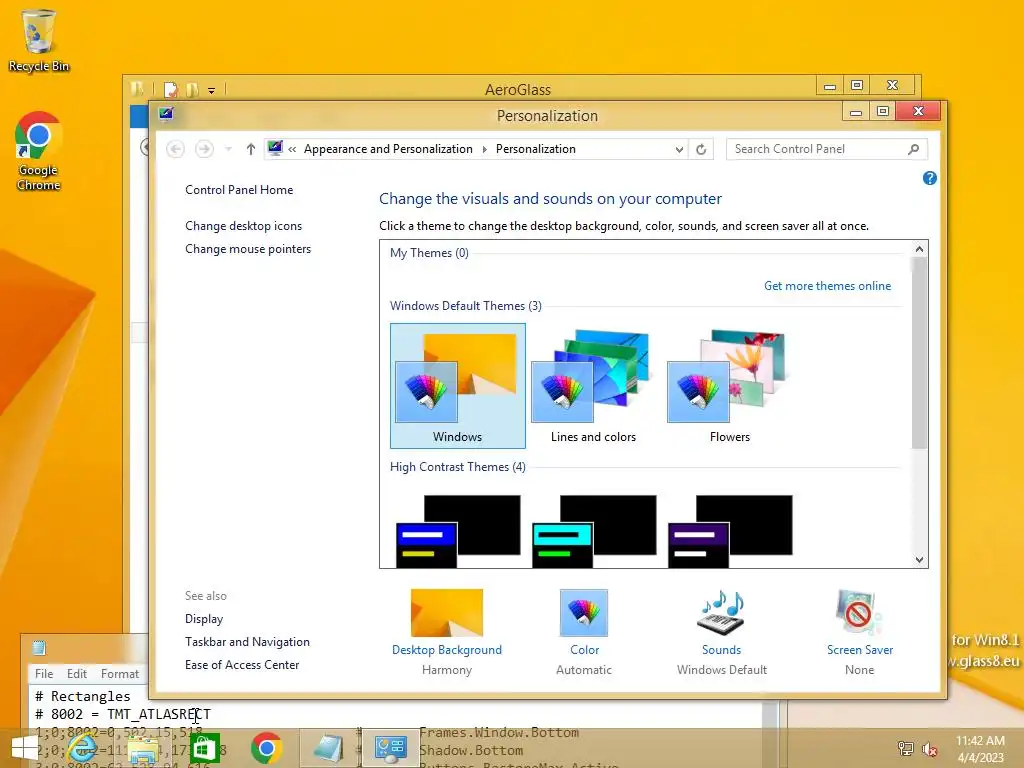This screenshot has height=768, width=1024.
Task: Click the High Contrast Themes (4) header
Action: click(x=458, y=467)
